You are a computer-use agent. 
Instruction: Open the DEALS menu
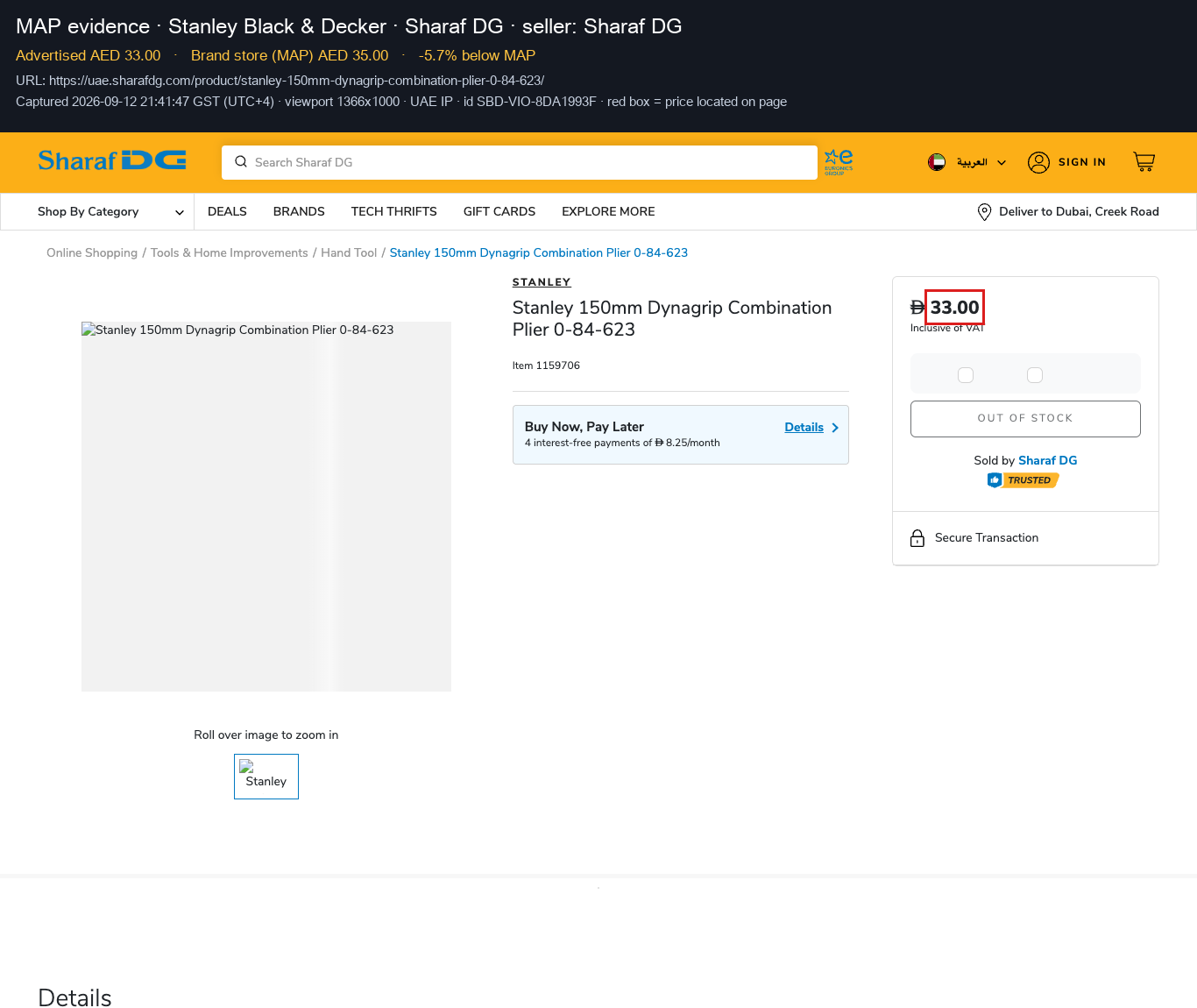tap(227, 212)
